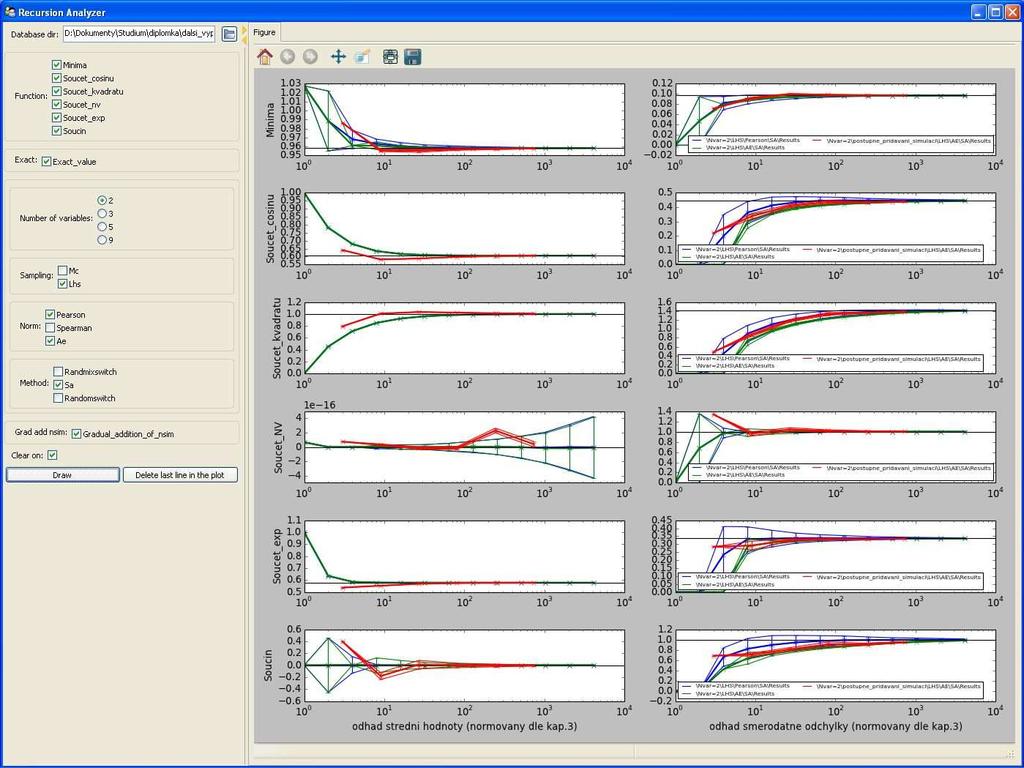Enable the Randmixswitch method
This screenshot has height=768, width=1024.
pos(57,372)
